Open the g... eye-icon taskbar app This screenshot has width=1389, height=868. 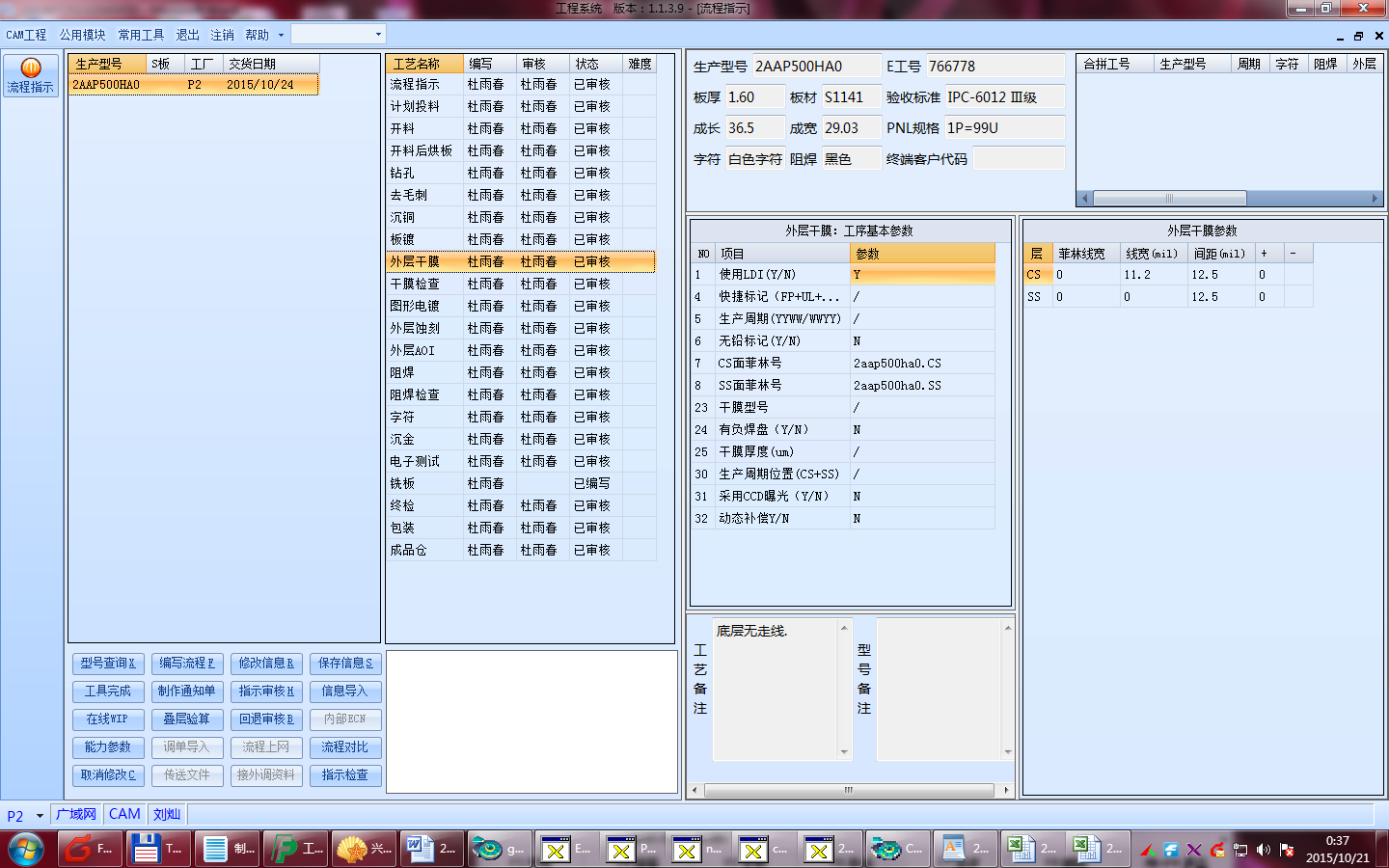point(499,849)
